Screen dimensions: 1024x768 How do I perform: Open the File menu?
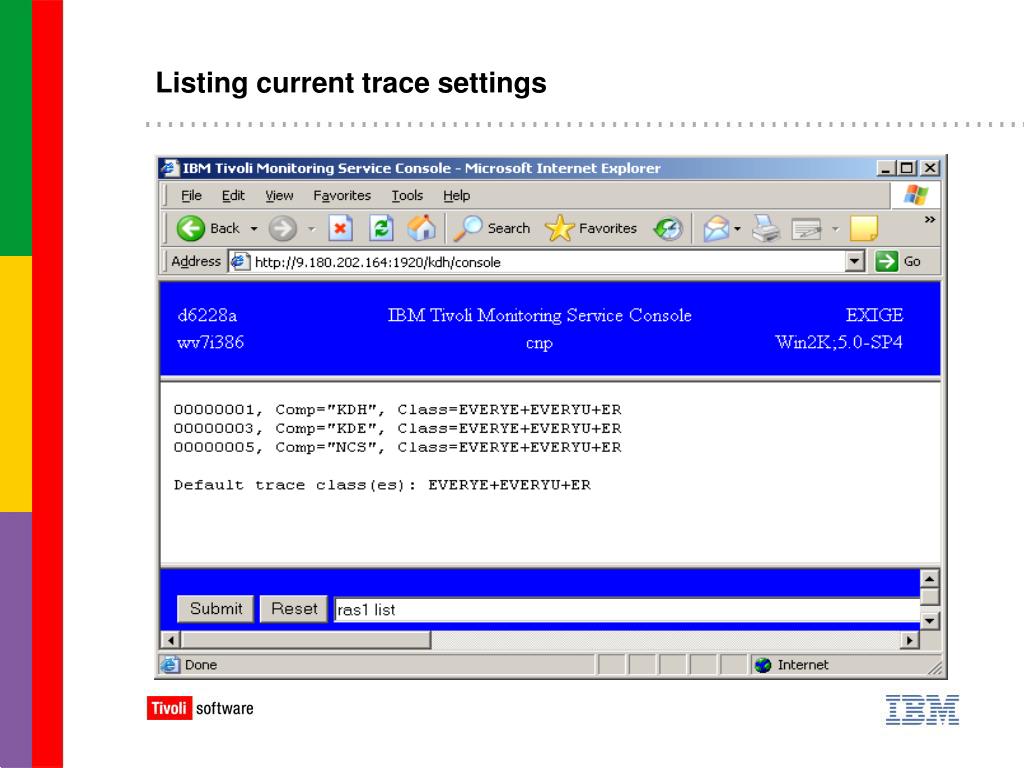click(x=191, y=195)
